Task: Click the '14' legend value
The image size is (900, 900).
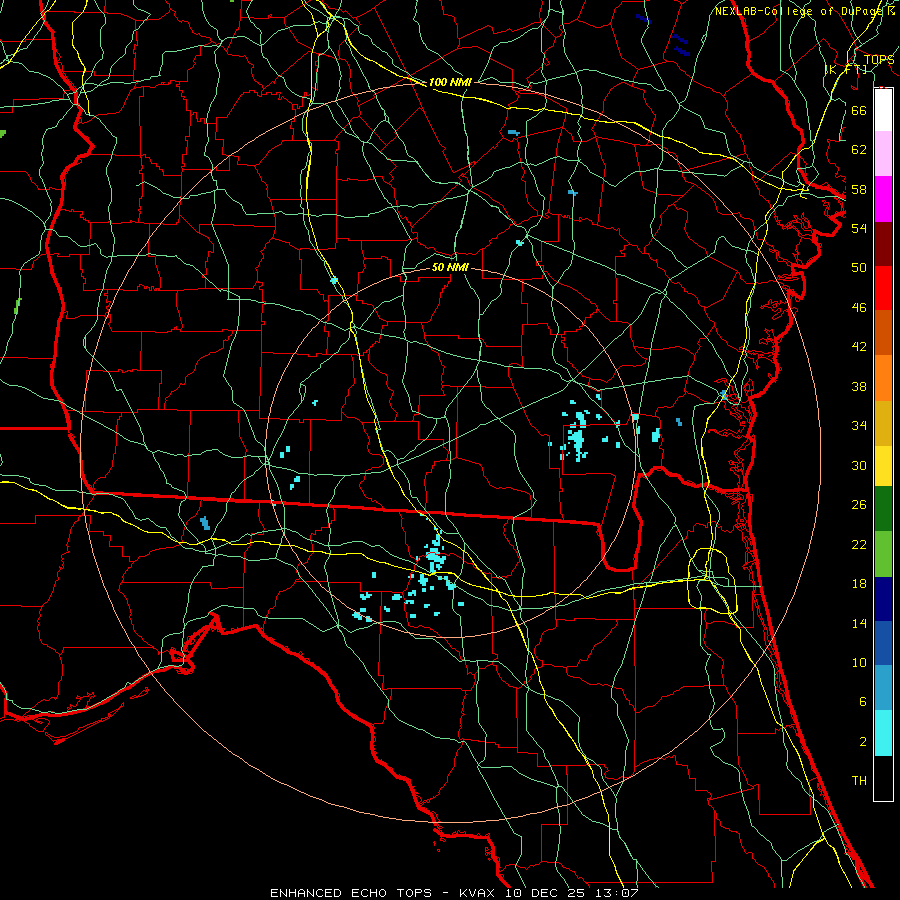Action: tap(859, 623)
